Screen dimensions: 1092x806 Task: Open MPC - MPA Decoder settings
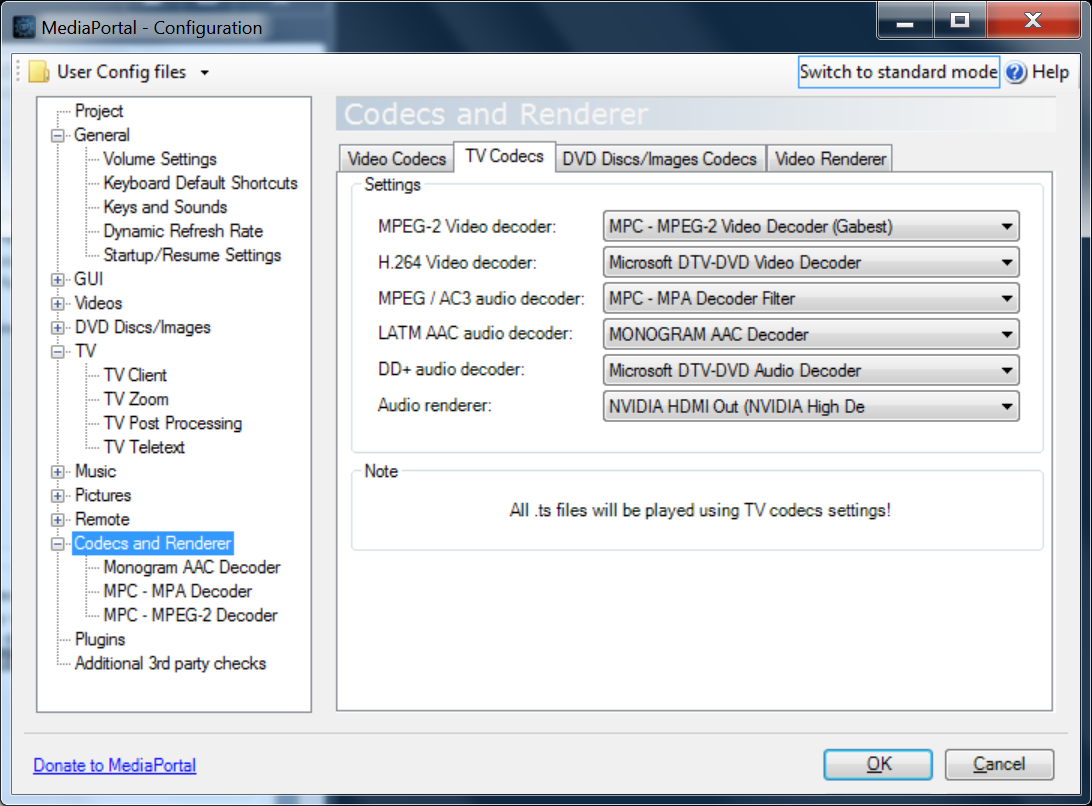click(x=178, y=591)
